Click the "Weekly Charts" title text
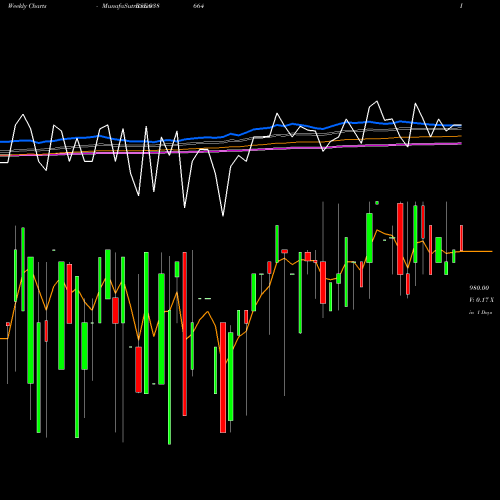Image resolution: width=500 pixels, height=500 pixels. (27, 6)
